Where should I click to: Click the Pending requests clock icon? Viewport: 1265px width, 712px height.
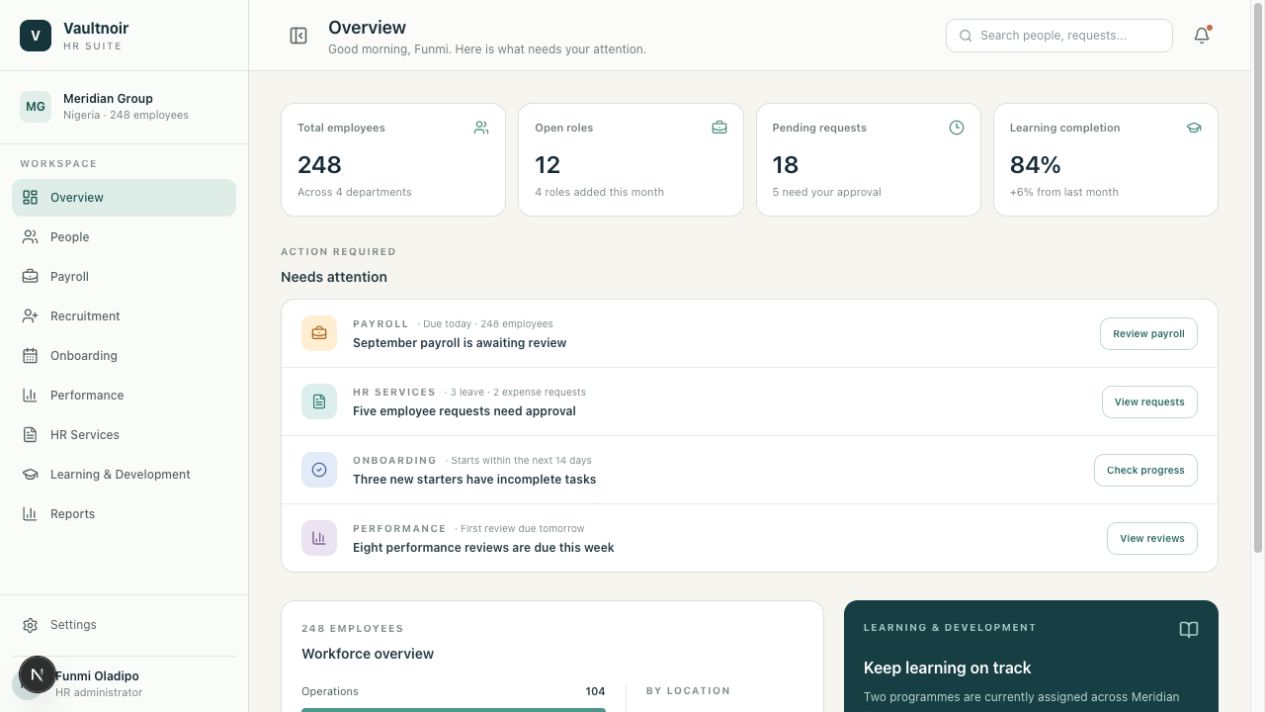coord(957,128)
